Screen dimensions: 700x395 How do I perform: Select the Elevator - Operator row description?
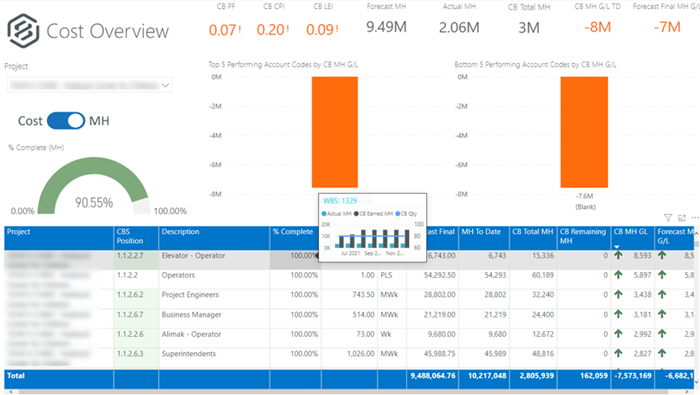tap(193, 256)
